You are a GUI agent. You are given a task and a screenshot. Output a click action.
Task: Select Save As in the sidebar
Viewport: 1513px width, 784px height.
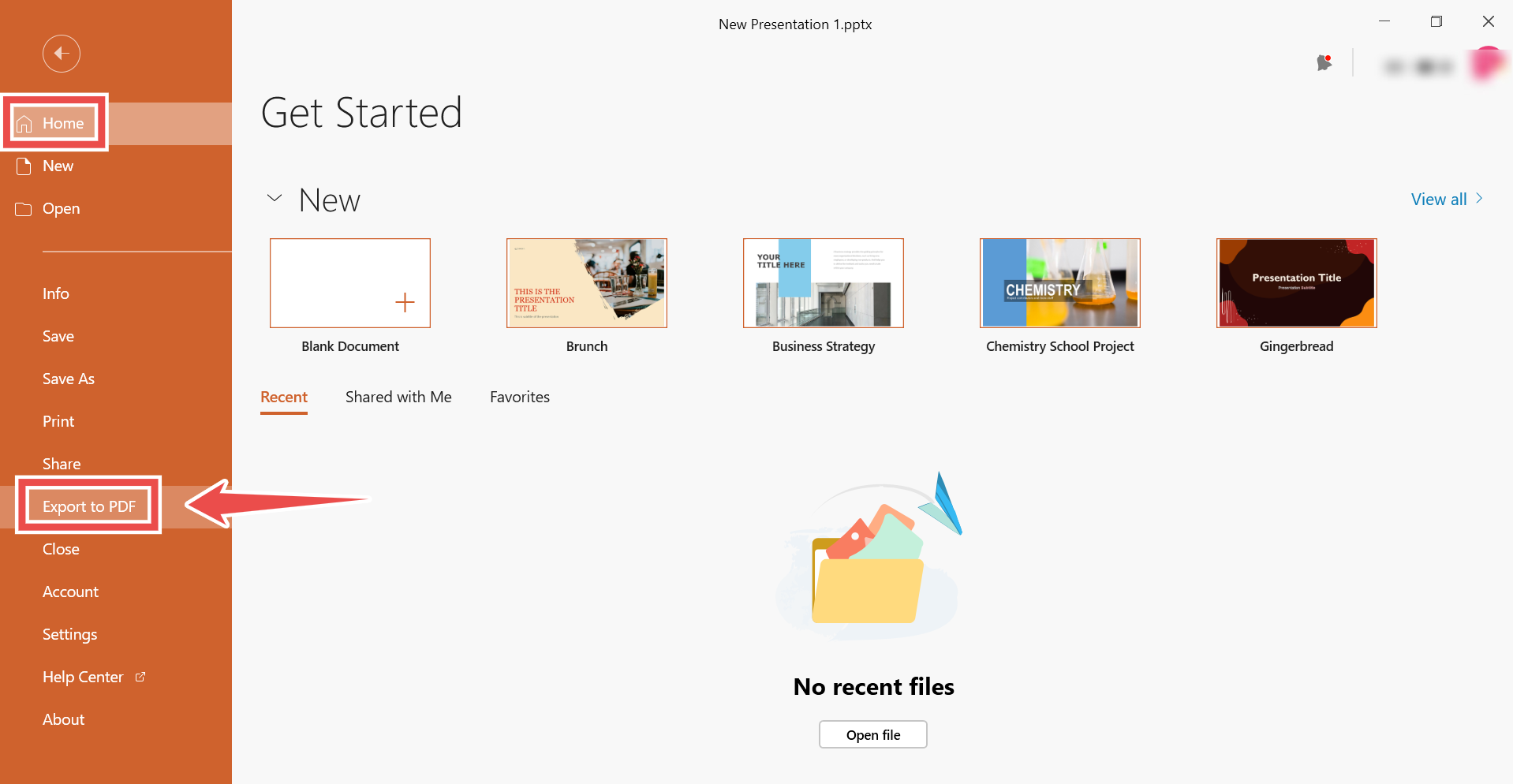tap(68, 378)
